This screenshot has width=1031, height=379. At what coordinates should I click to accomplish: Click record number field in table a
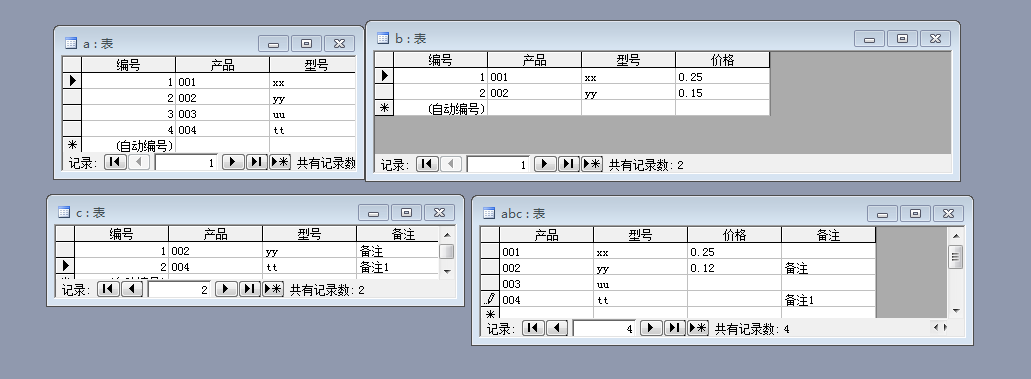click(186, 163)
